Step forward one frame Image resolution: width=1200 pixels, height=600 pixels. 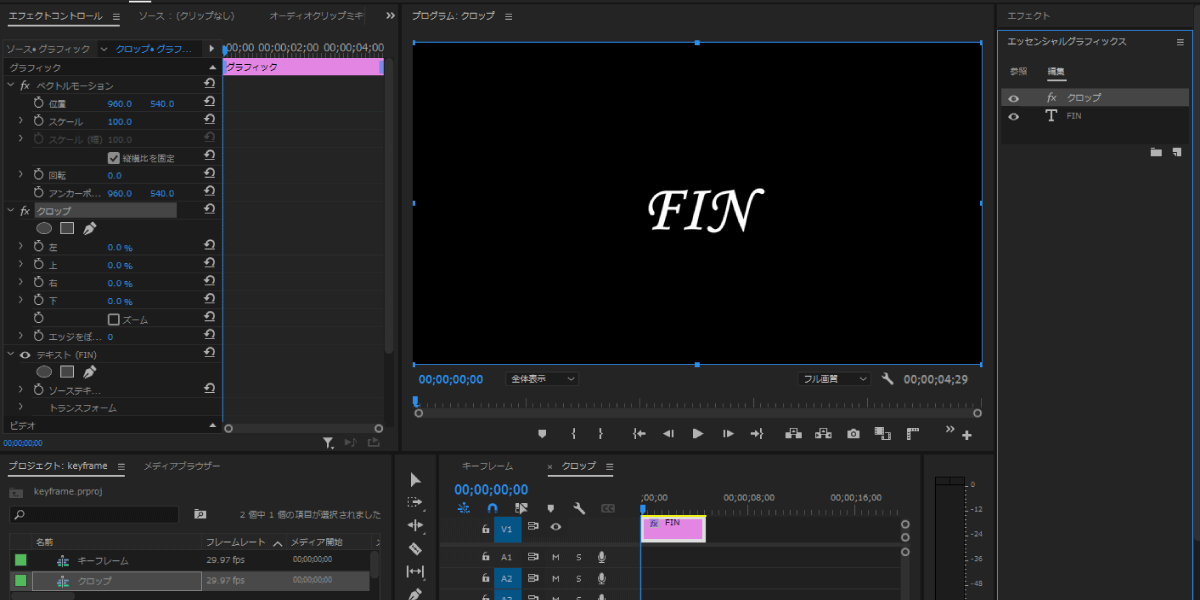pyautogui.click(x=728, y=434)
